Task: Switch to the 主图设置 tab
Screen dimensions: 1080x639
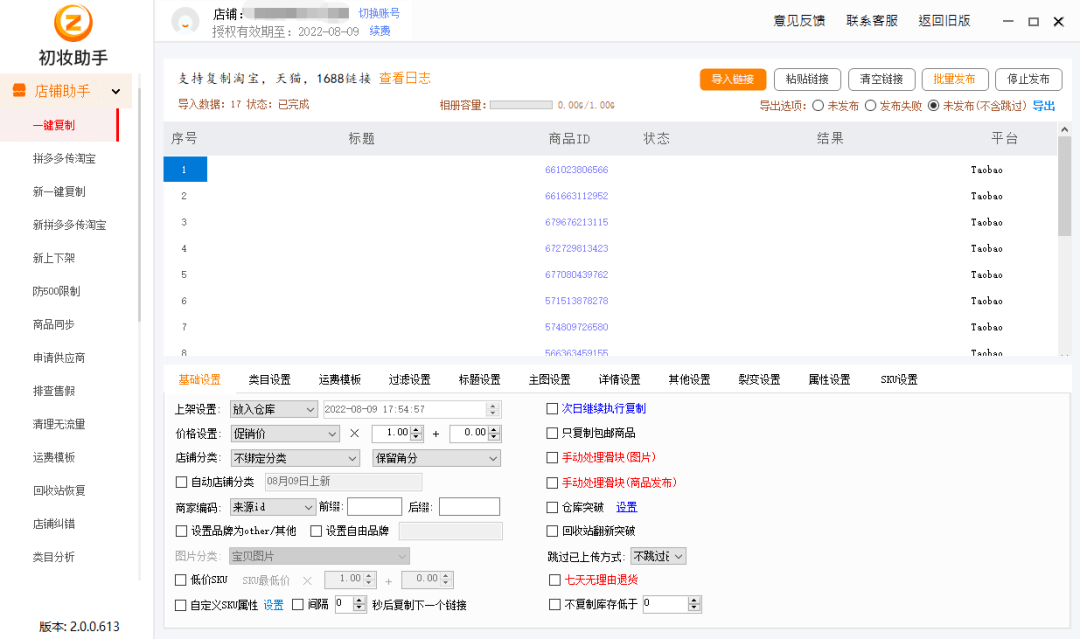Action: coord(549,379)
